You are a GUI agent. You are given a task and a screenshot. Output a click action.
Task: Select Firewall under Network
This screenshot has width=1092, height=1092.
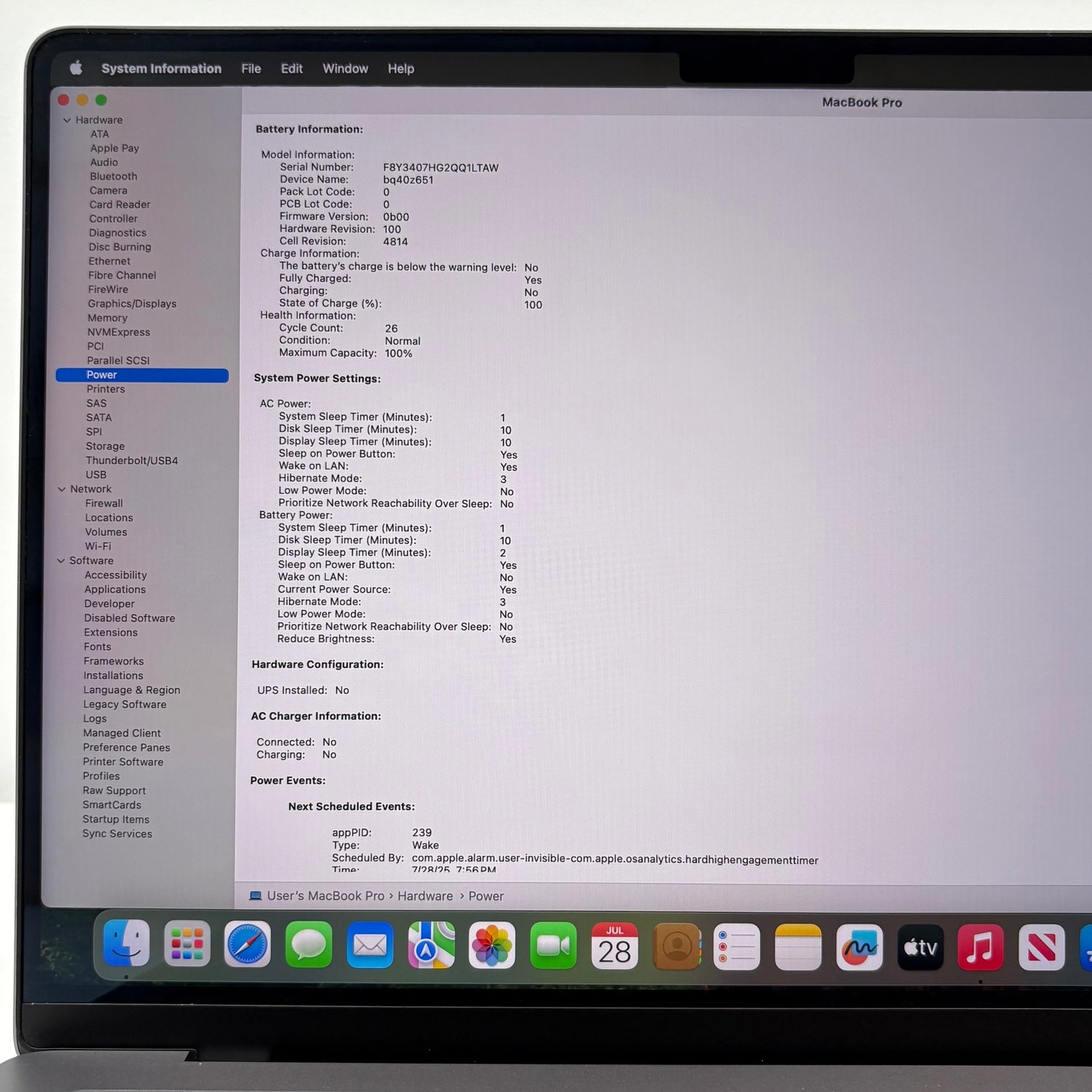tap(103, 503)
